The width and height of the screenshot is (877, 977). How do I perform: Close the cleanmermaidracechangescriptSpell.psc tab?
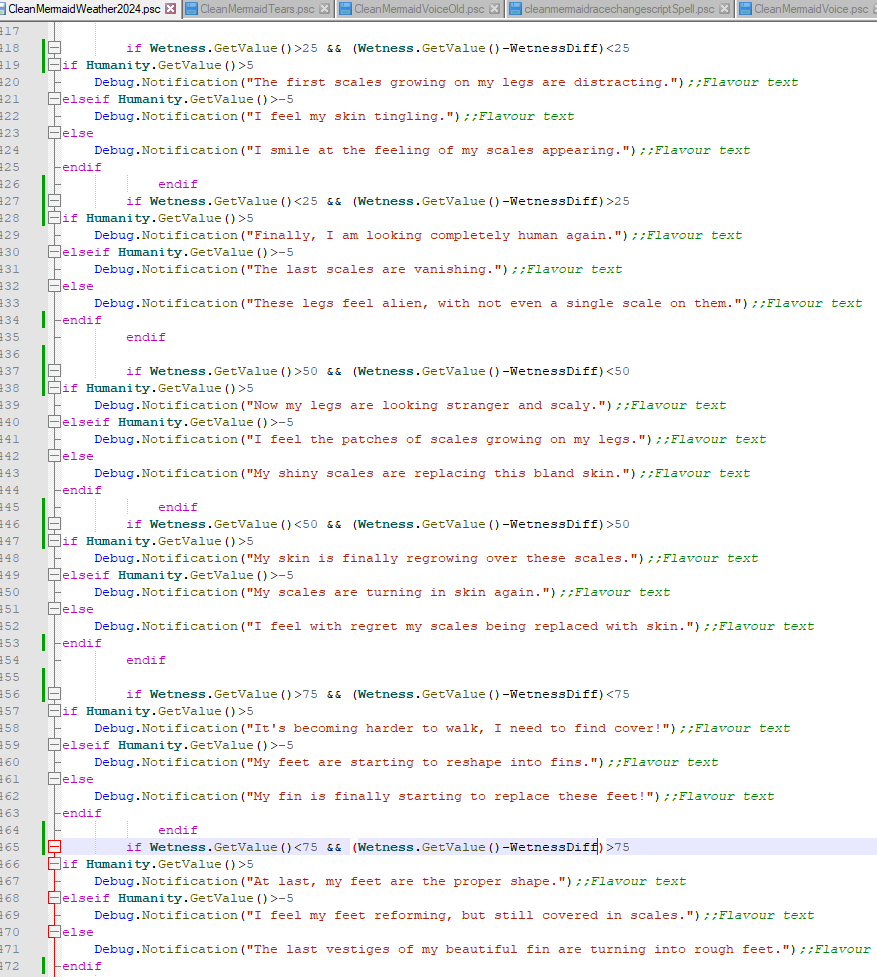(724, 9)
